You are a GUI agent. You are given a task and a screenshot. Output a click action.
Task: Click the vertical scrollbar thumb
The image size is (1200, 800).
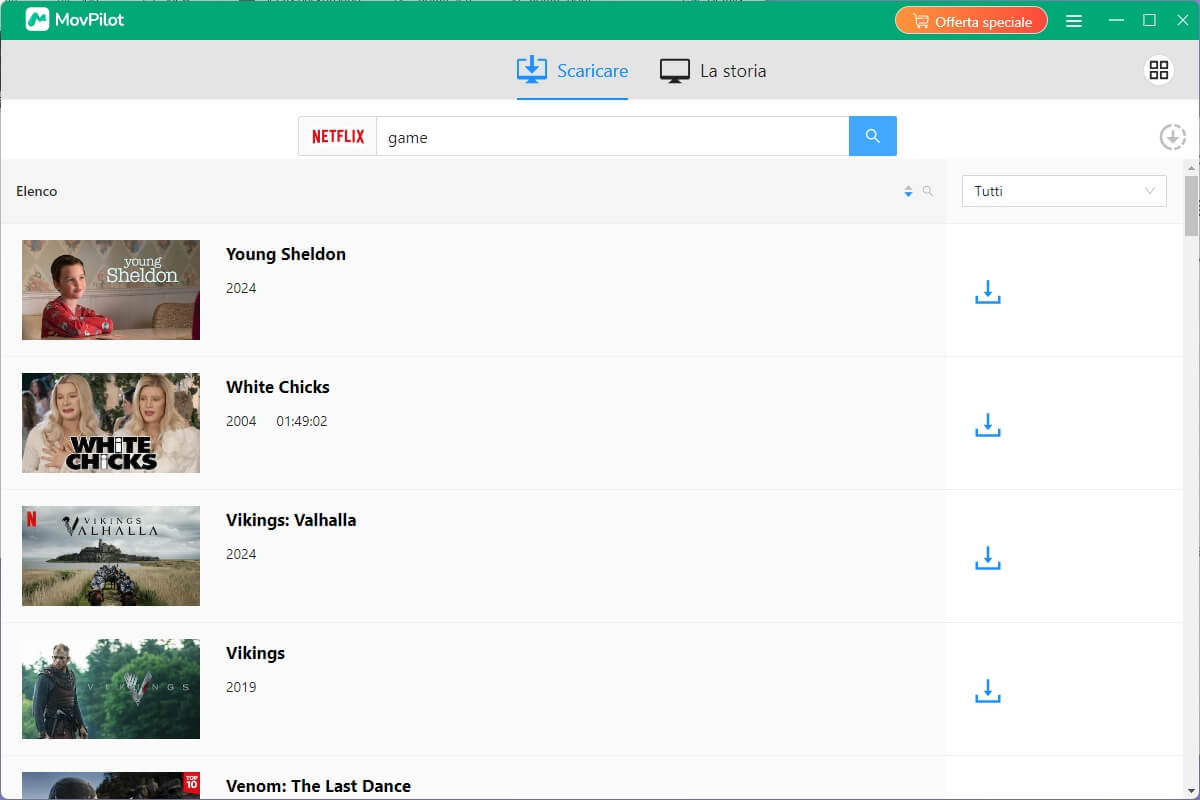(1190, 205)
